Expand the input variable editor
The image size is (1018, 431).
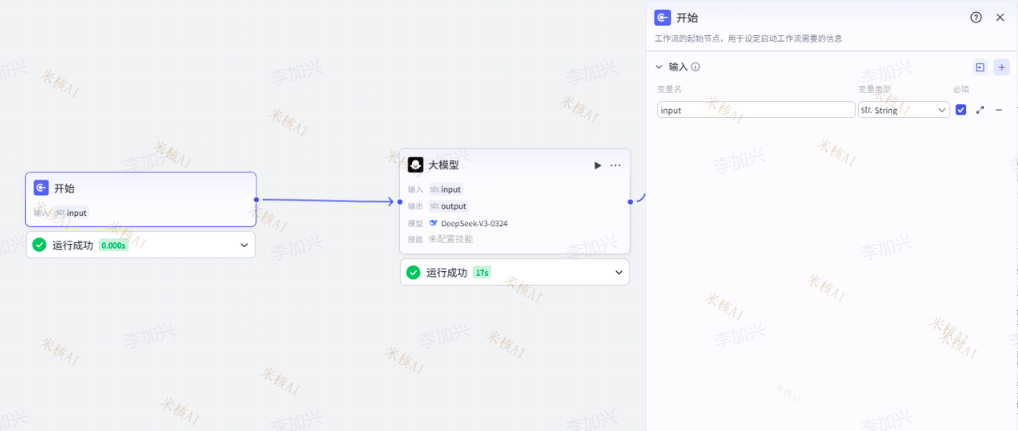(980, 110)
